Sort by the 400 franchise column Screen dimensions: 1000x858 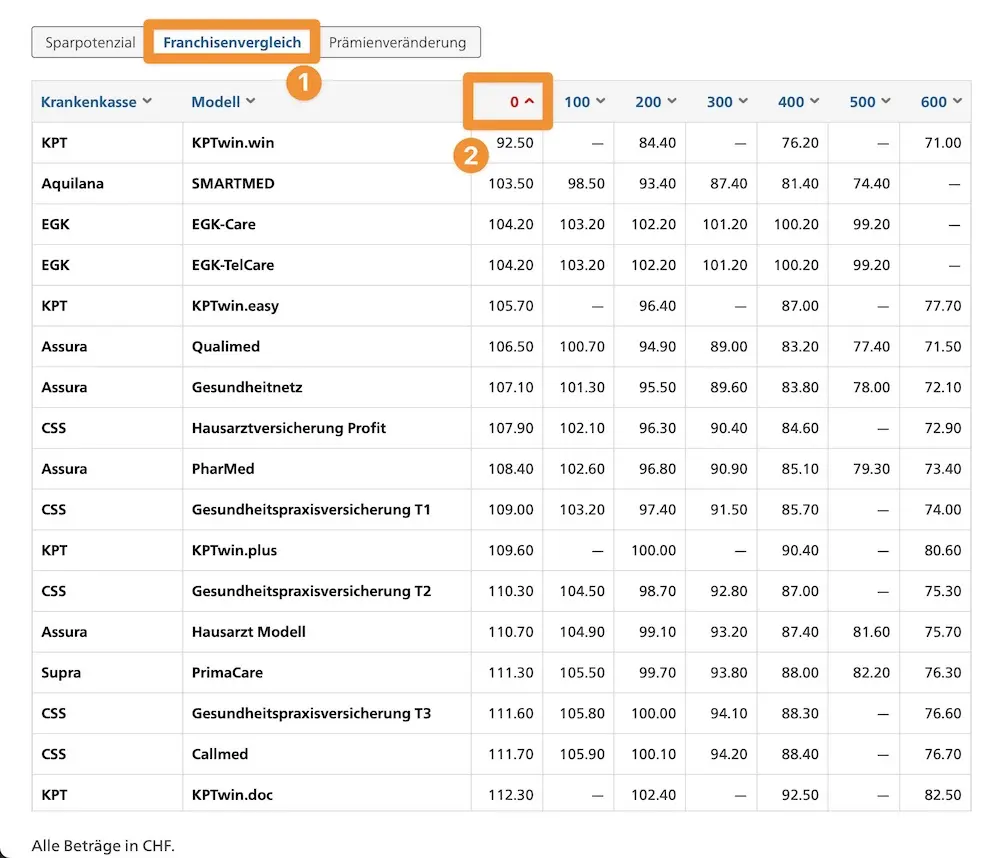798,102
